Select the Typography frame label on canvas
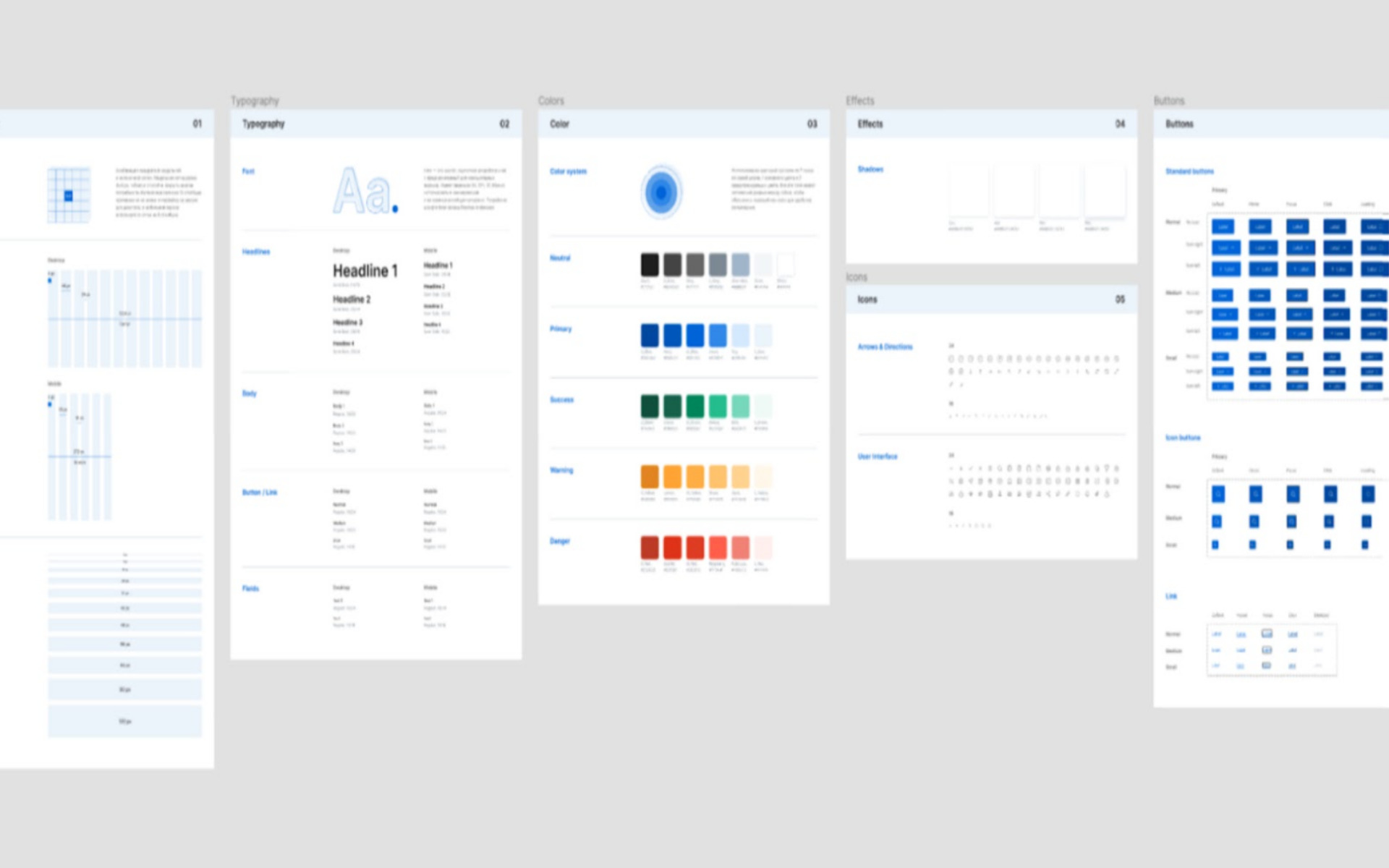The height and width of the screenshot is (868, 1389). coord(255,101)
